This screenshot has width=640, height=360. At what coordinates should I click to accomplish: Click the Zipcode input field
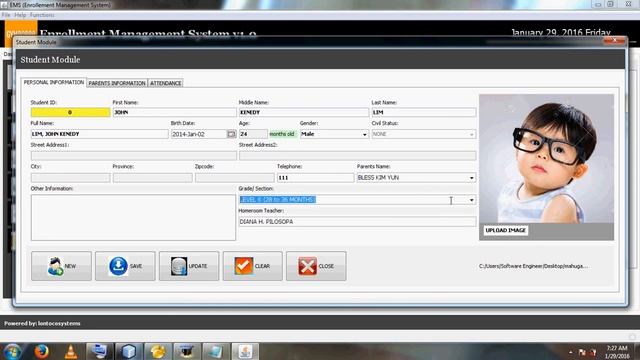click(235, 178)
